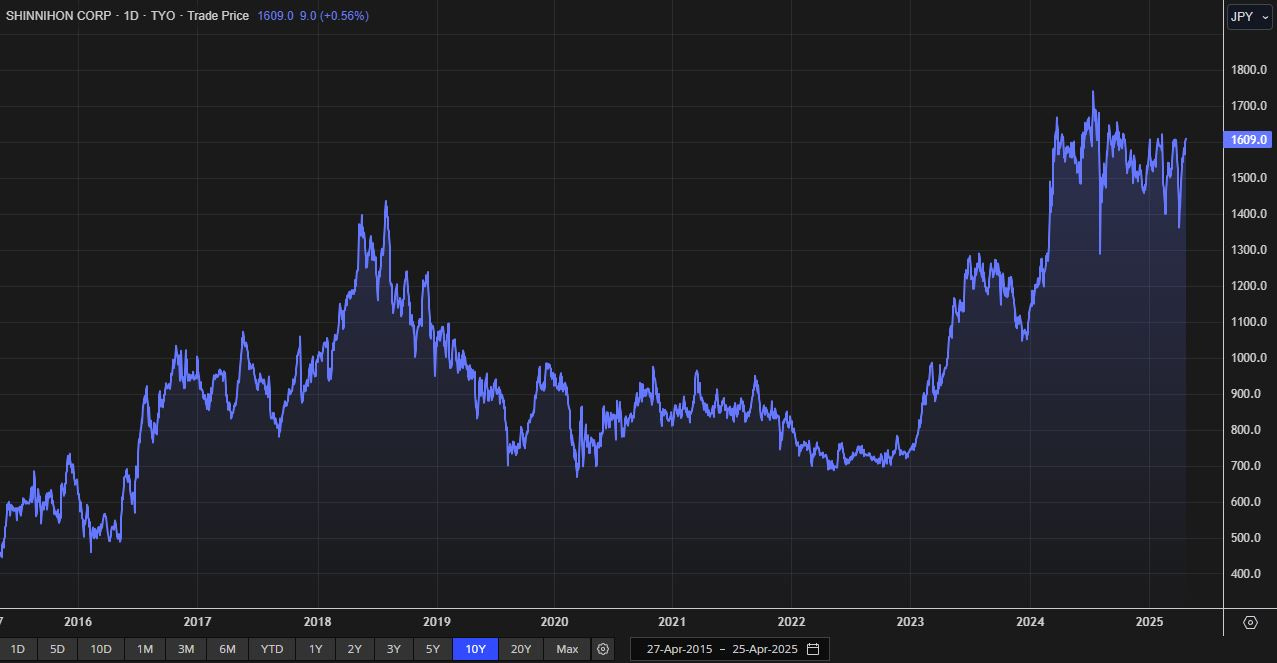Click the 2022 label on time axis

click(x=792, y=622)
